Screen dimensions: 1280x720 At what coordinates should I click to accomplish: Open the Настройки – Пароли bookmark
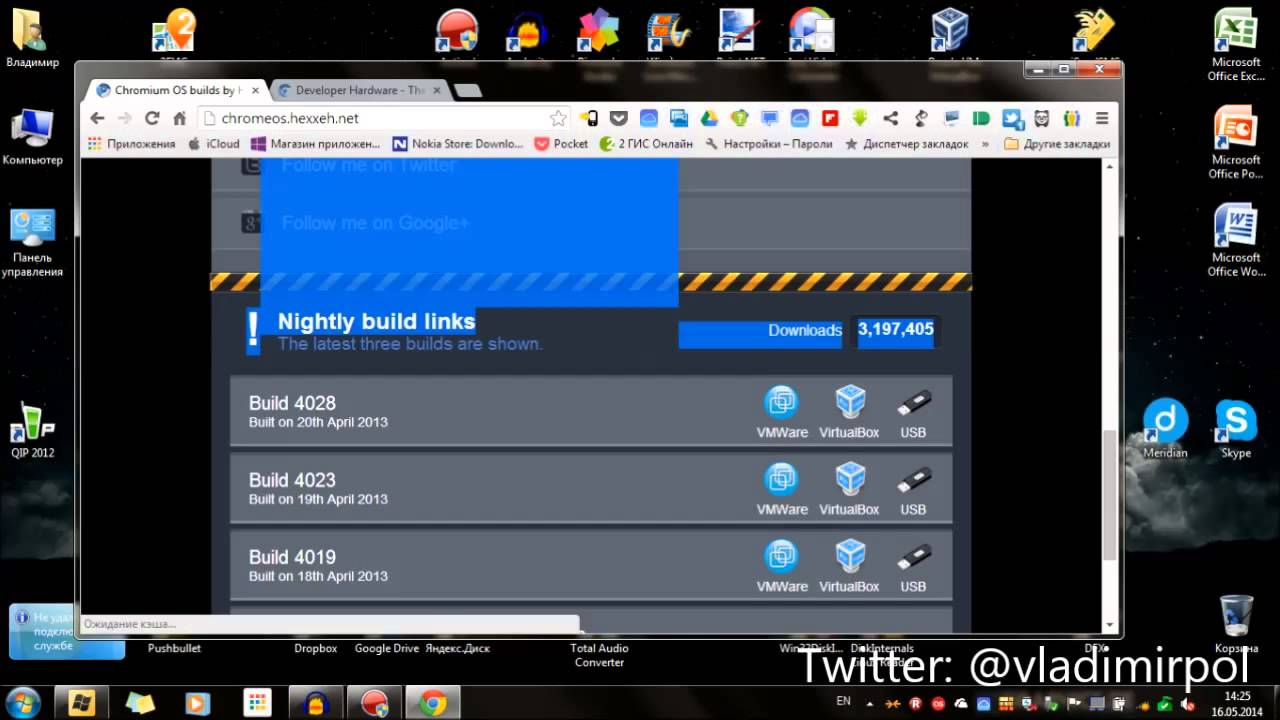pyautogui.click(x=769, y=144)
